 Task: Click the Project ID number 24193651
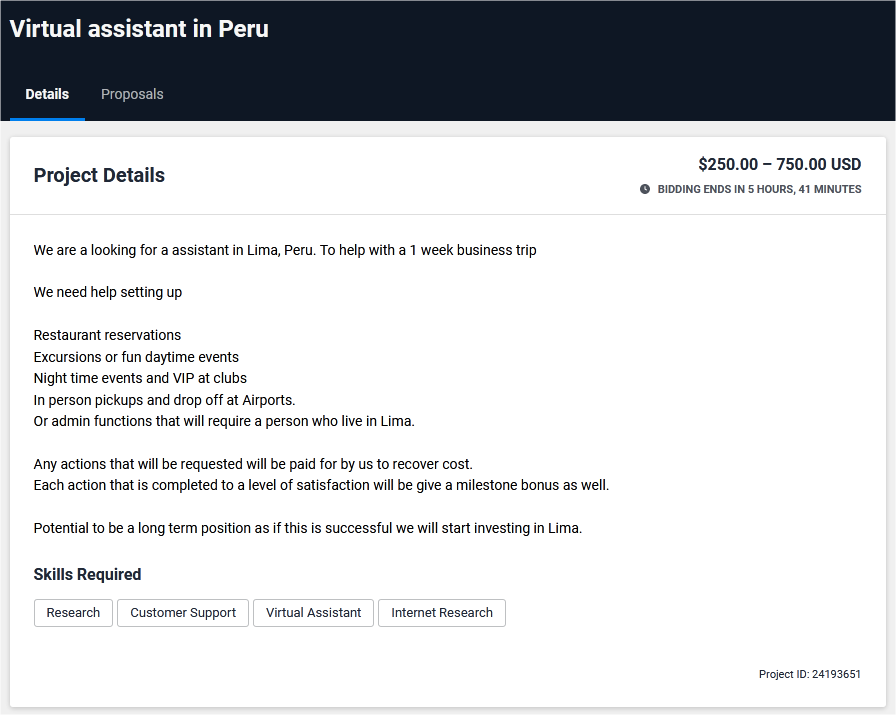click(837, 674)
